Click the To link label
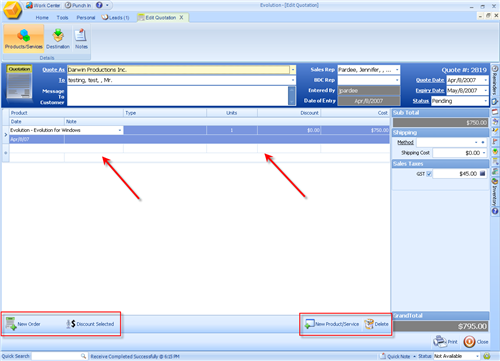Viewport: 500px width, 361px height. (x=62, y=80)
